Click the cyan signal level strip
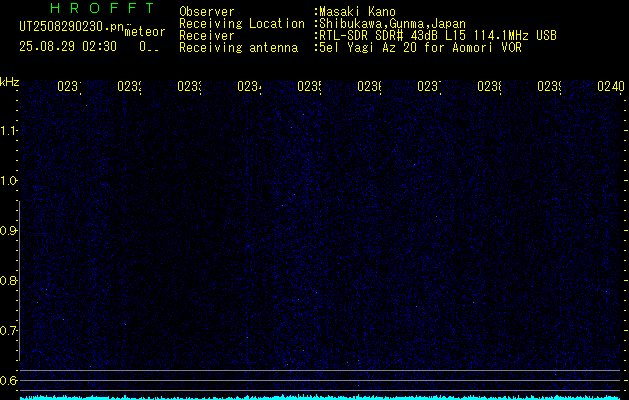The width and height of the screenshot is (629, 400). (x=322, y=397)
